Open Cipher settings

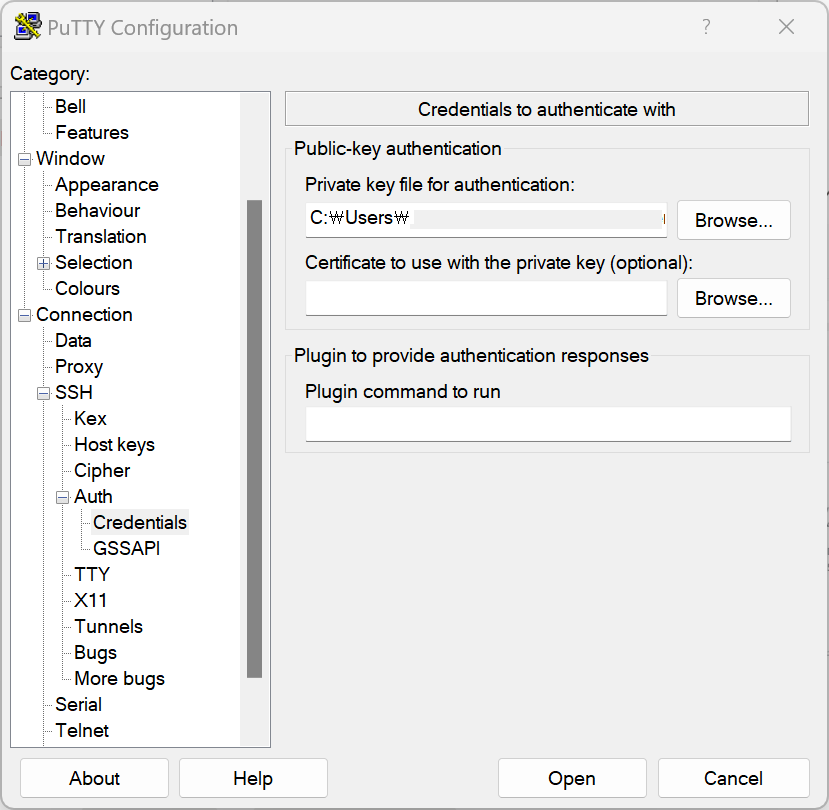coord(102,471)
